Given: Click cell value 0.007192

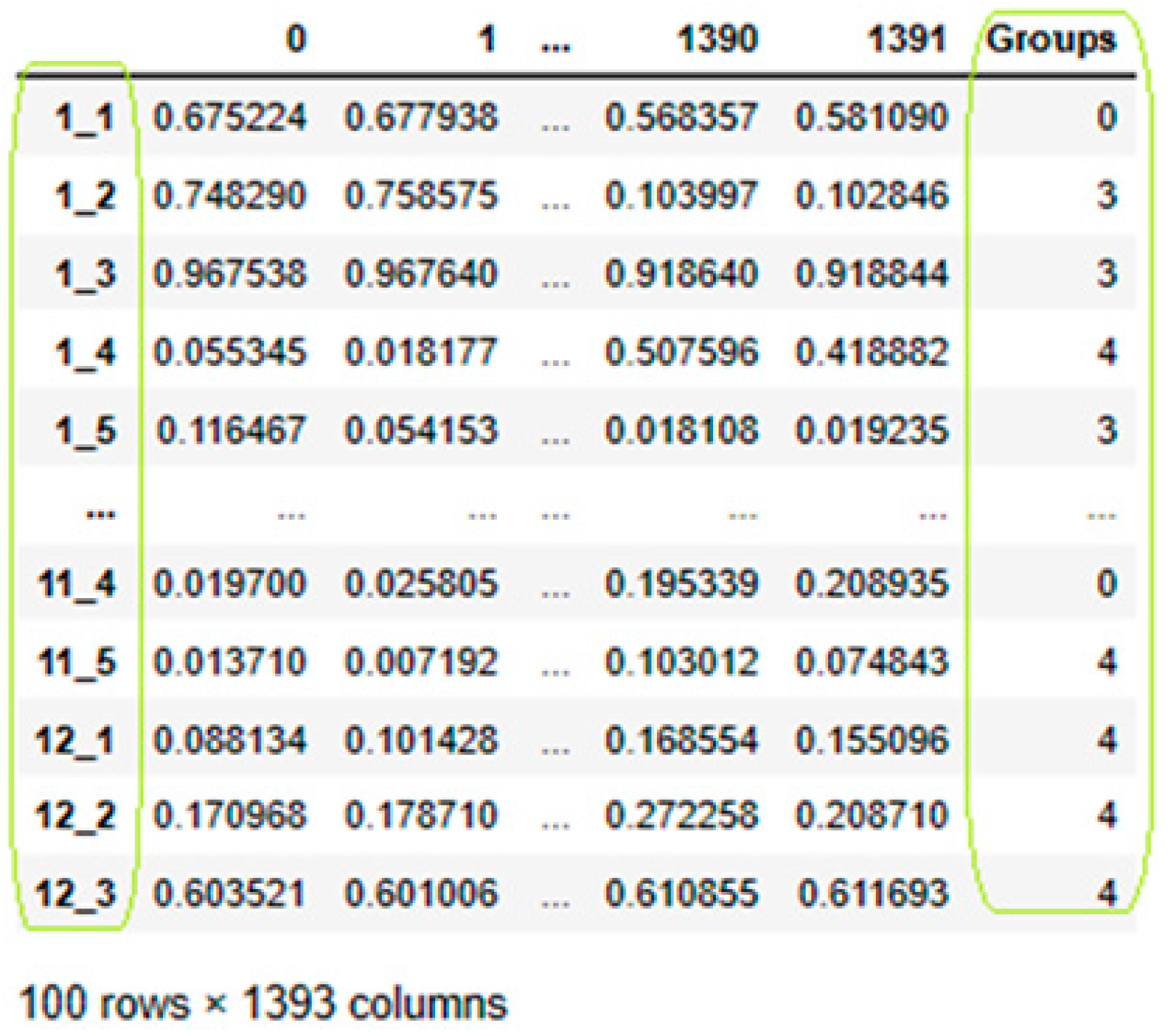Looking at the screenshot, I should [421, 662].
